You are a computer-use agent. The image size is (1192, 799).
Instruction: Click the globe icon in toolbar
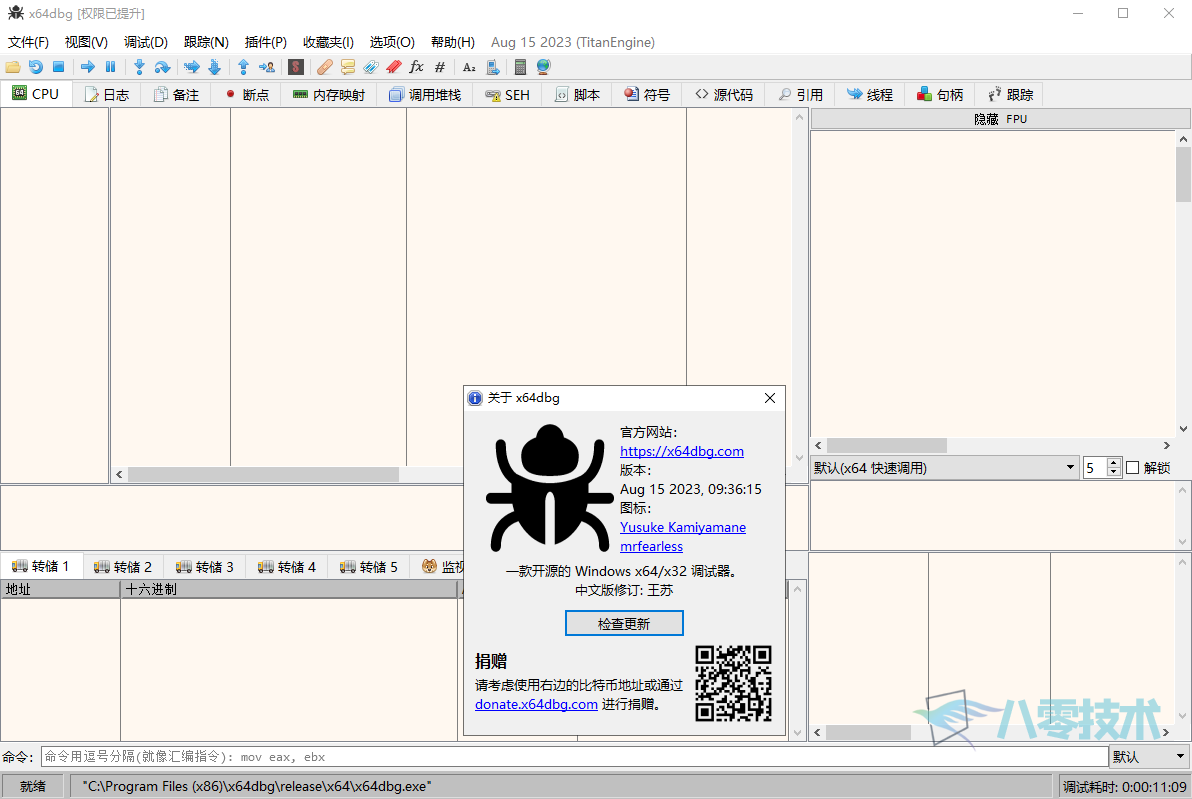[544, 67]
